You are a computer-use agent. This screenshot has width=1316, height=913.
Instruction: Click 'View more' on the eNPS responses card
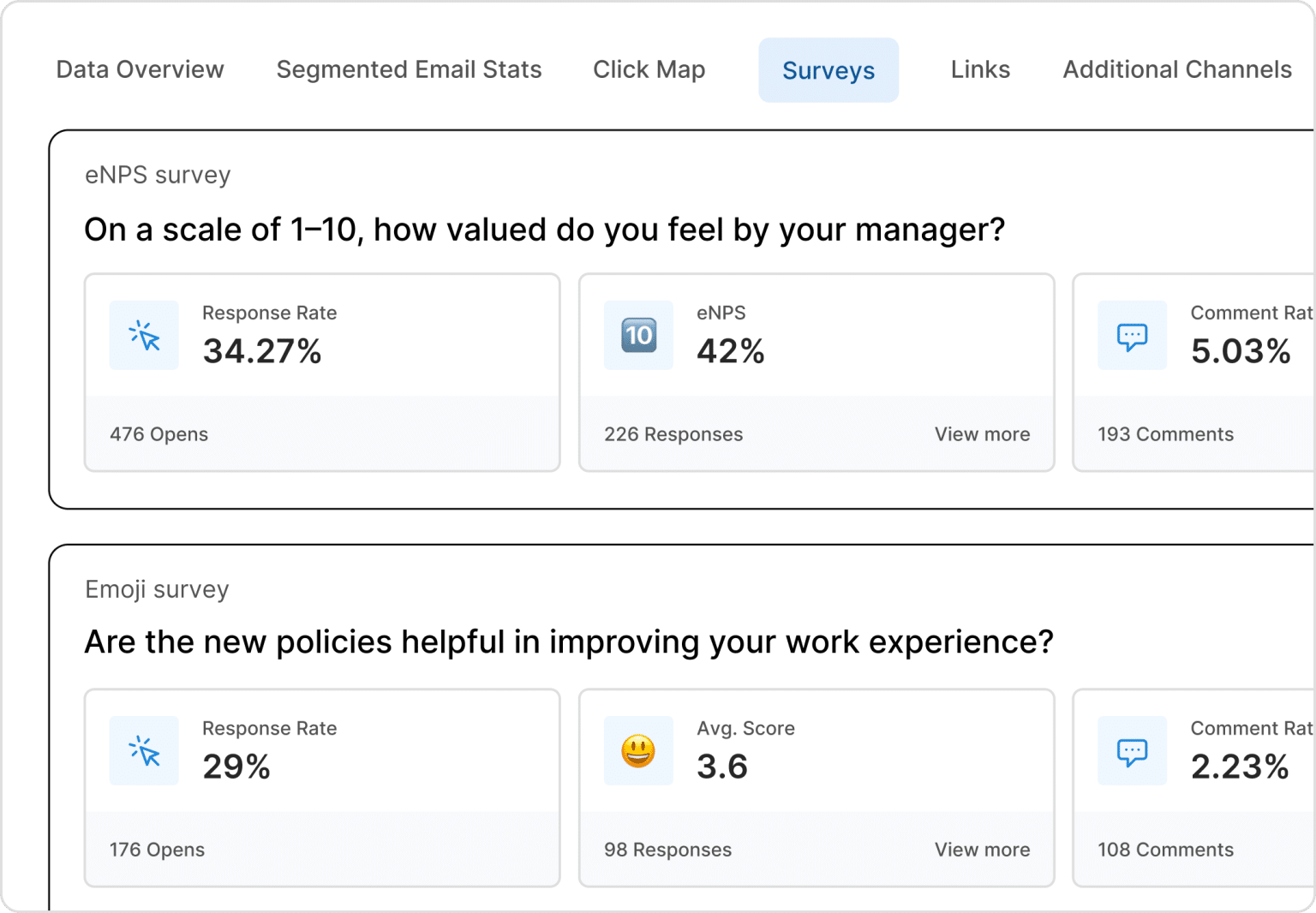click(x=982, y=434)
